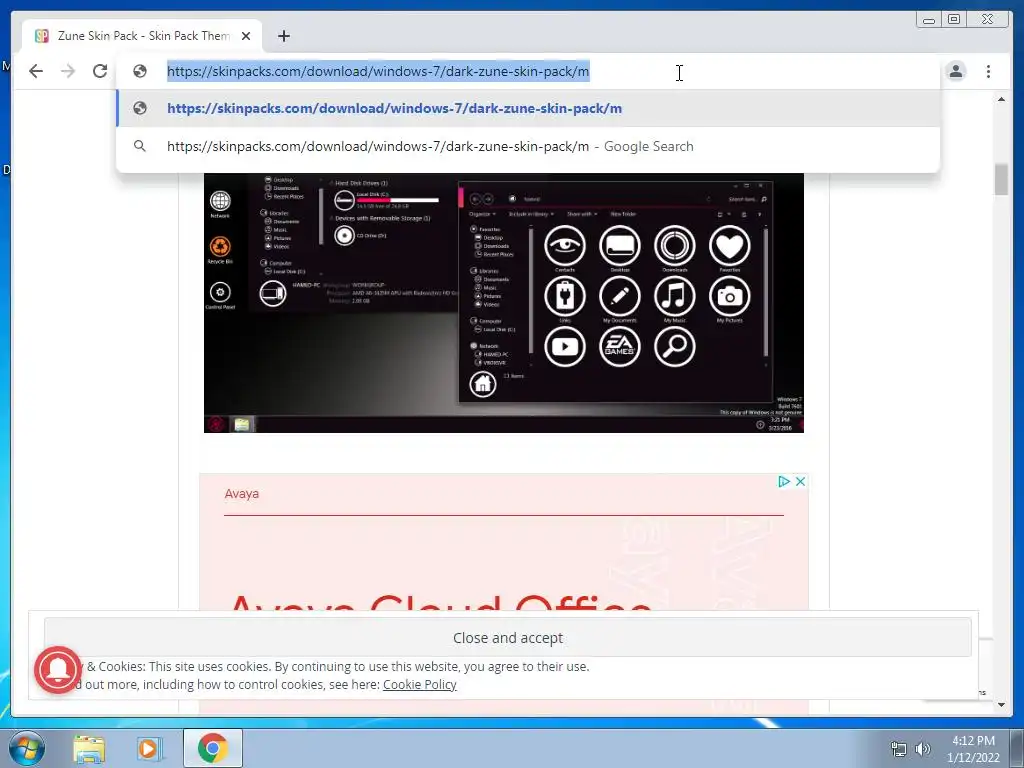Click the magnifier icon in search suggestion
Screen dimensions: 1024x768
[140, 146]
